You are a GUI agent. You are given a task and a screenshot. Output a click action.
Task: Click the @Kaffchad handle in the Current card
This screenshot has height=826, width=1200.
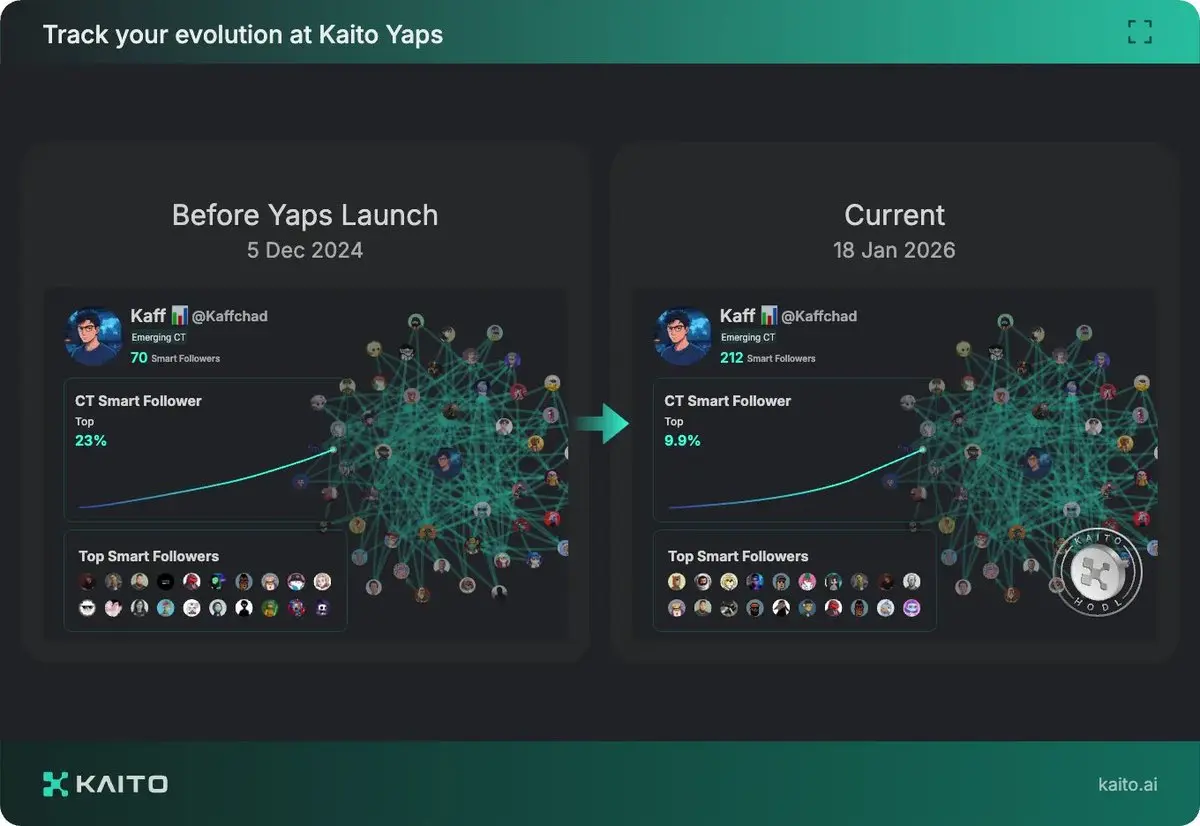[819, 316]
